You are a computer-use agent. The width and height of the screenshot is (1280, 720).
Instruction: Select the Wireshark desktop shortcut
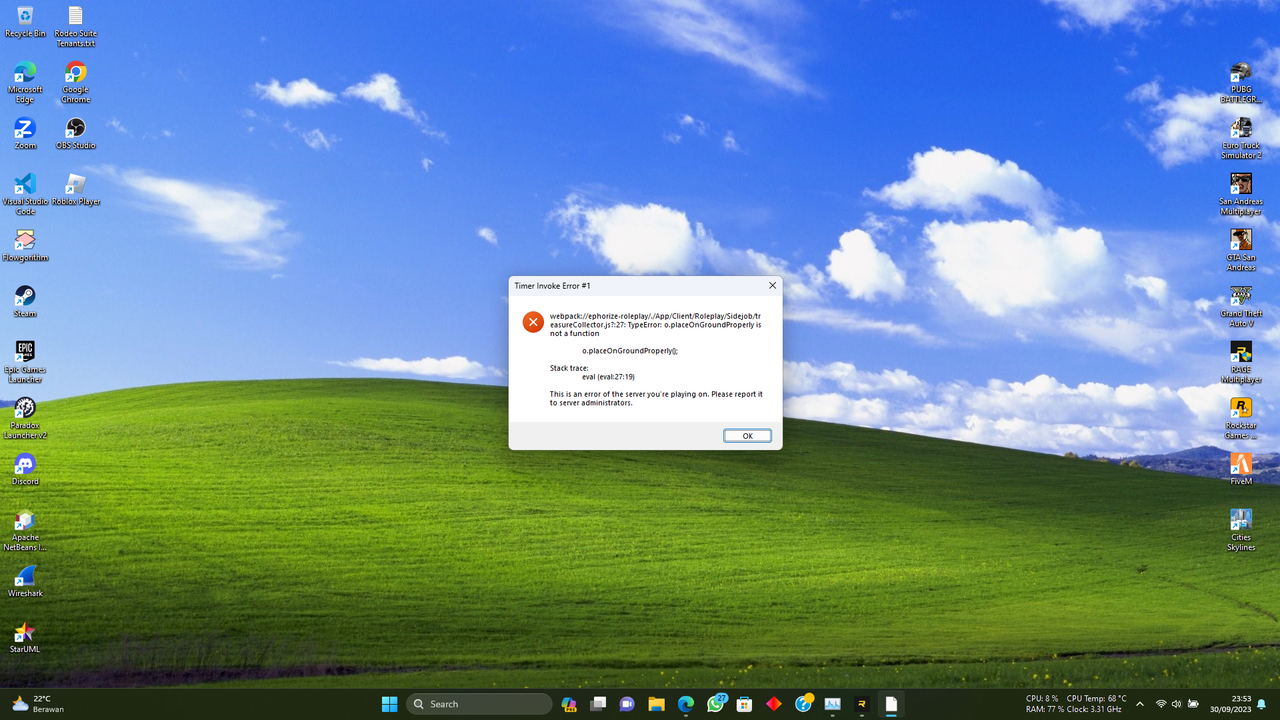[x=25, y=581]
